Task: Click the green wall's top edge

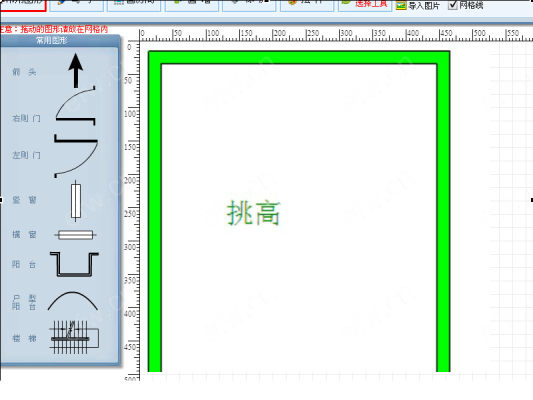Action: pos(299,57)
